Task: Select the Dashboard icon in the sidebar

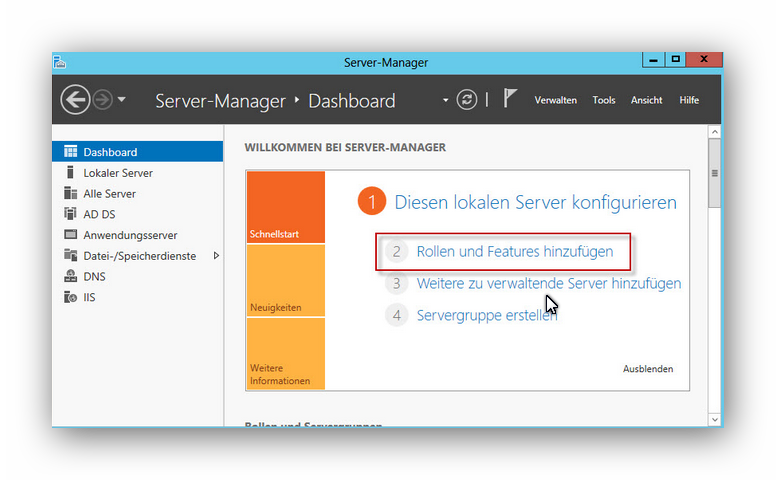Action: (70, 152)
